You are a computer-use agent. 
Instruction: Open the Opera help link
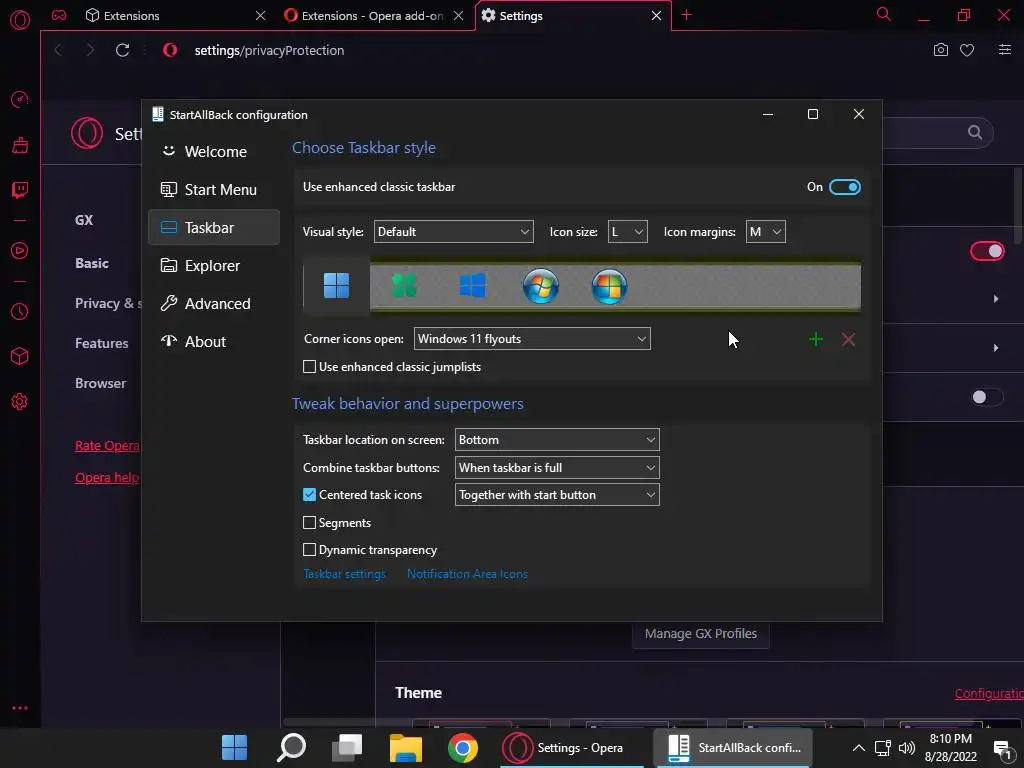click(x=108, y=477)
